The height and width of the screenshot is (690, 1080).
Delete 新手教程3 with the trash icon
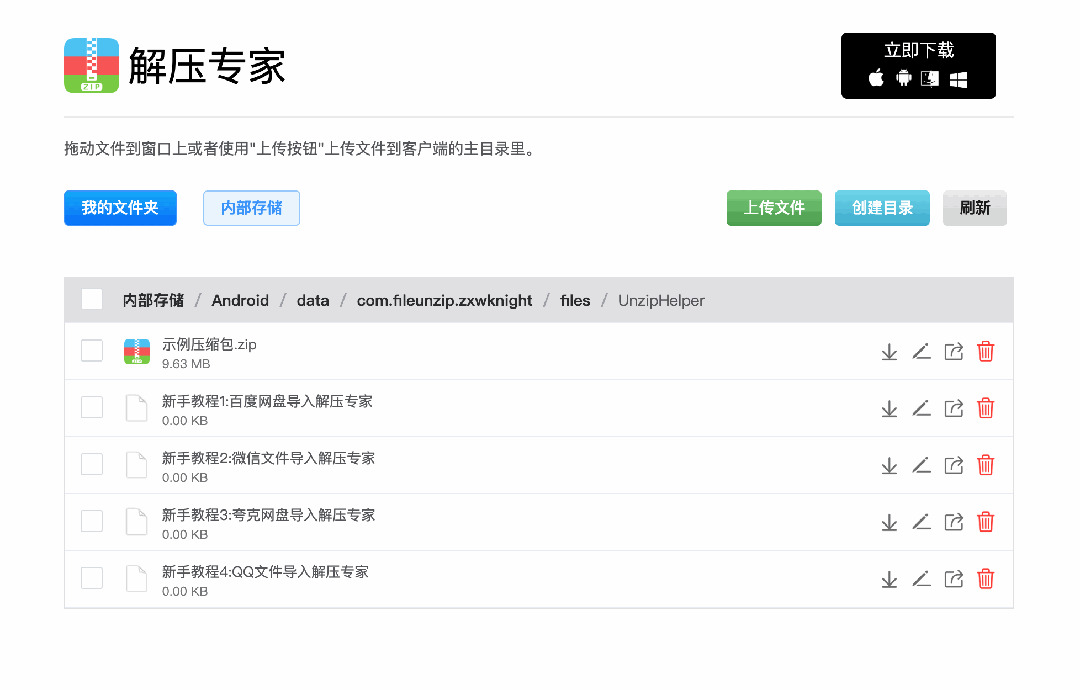pyautogui.click(x=985, y=521)
